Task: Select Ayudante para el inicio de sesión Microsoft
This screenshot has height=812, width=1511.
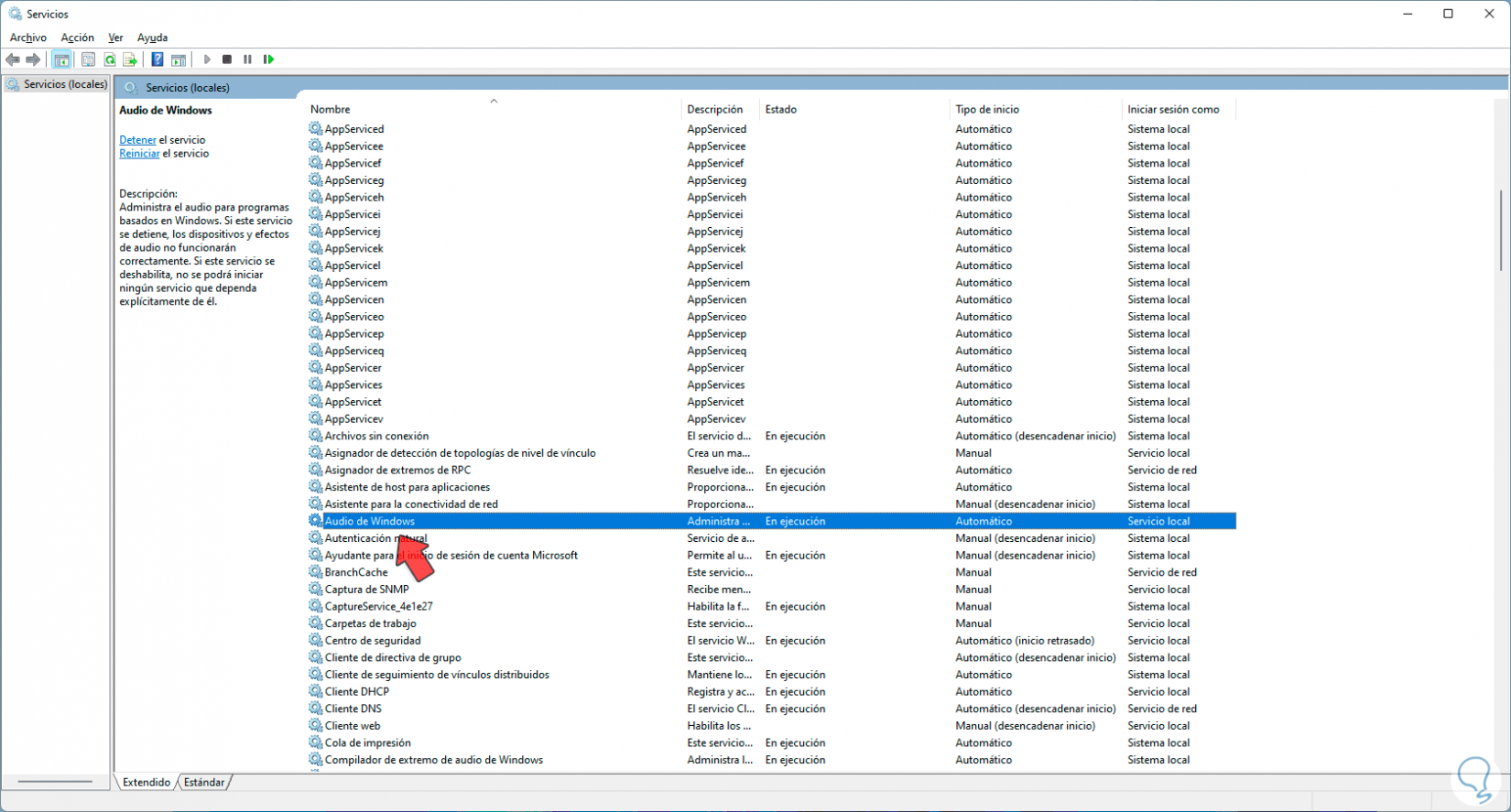Action: click(x=451, y=556)
